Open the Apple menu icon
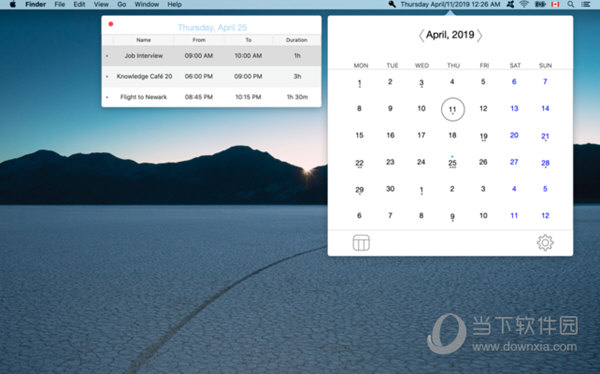This screenshot has height=374, width=600. coord(13,4)
